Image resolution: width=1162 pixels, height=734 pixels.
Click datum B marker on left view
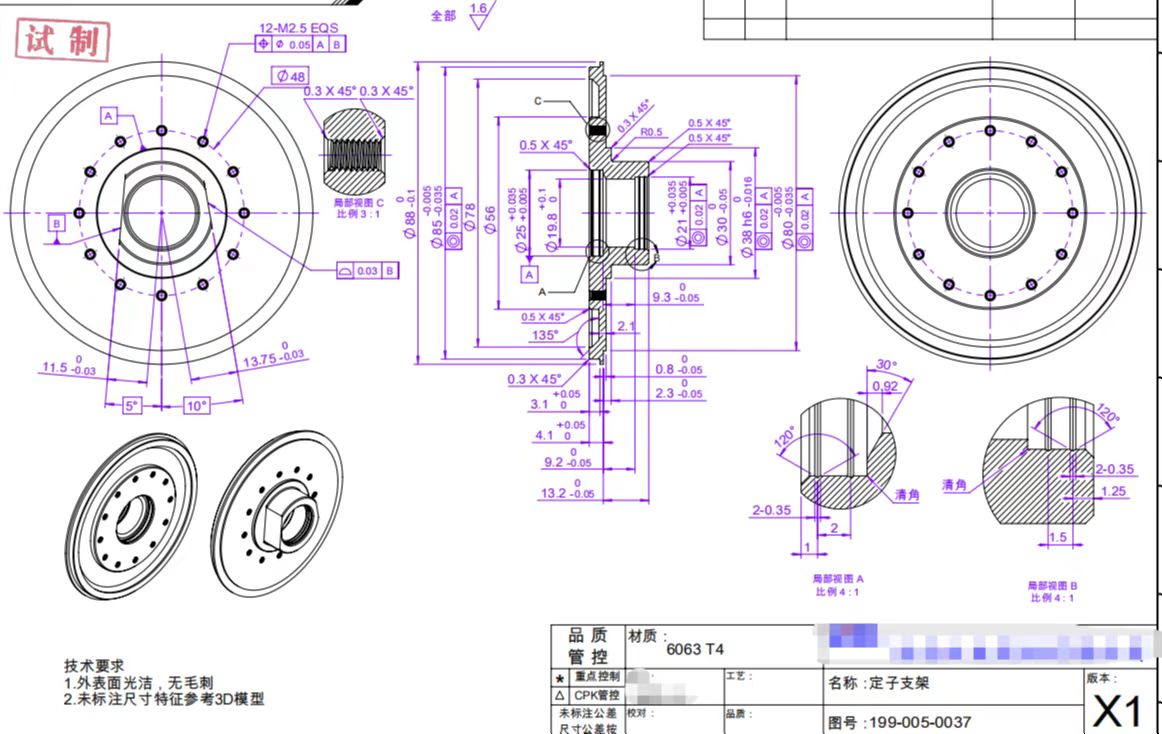[x=57, y=223]
